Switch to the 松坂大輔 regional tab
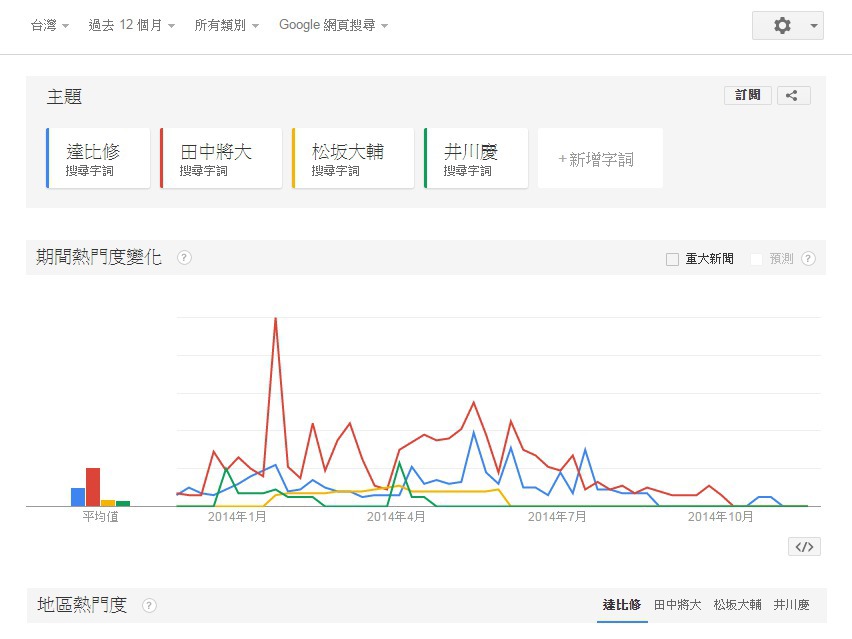The image size is (852, 639). pos(737,605)
